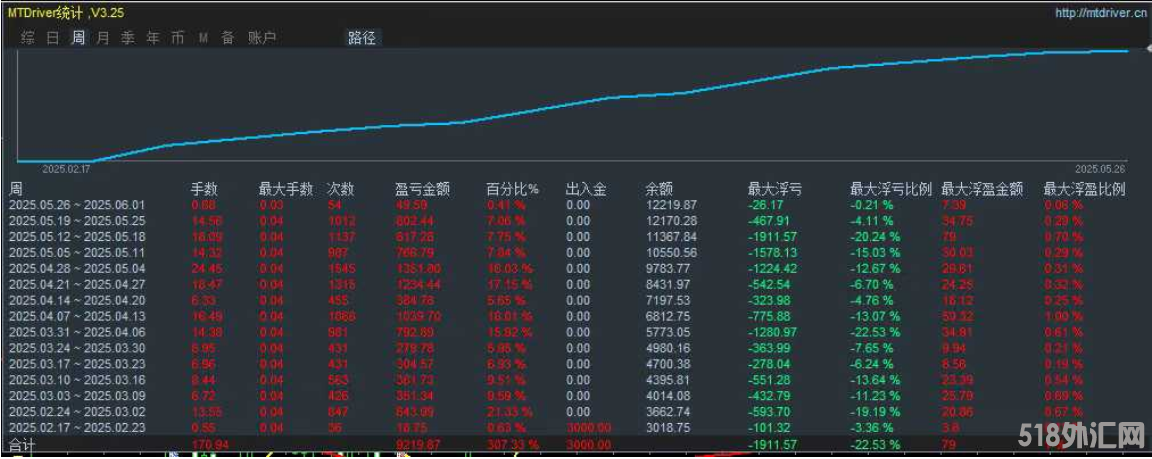Select the M tab

(204, 38)
